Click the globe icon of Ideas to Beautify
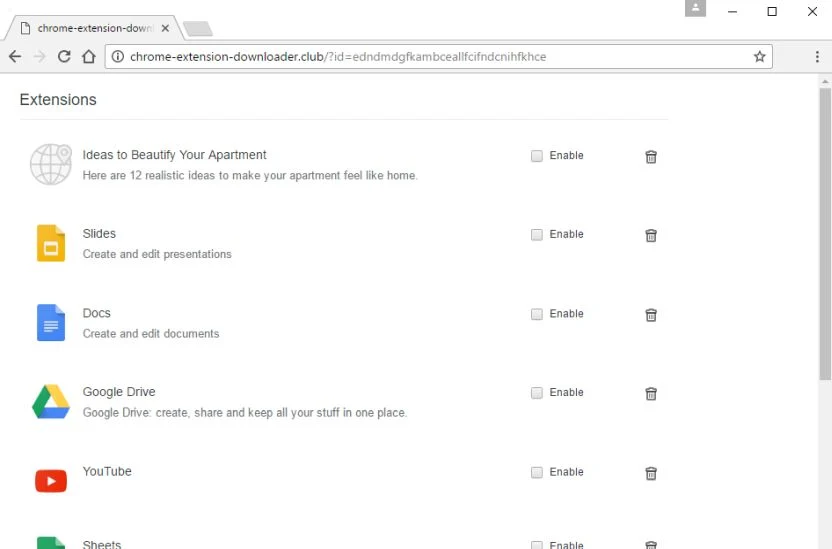832x549 pixels. (50, 164)
